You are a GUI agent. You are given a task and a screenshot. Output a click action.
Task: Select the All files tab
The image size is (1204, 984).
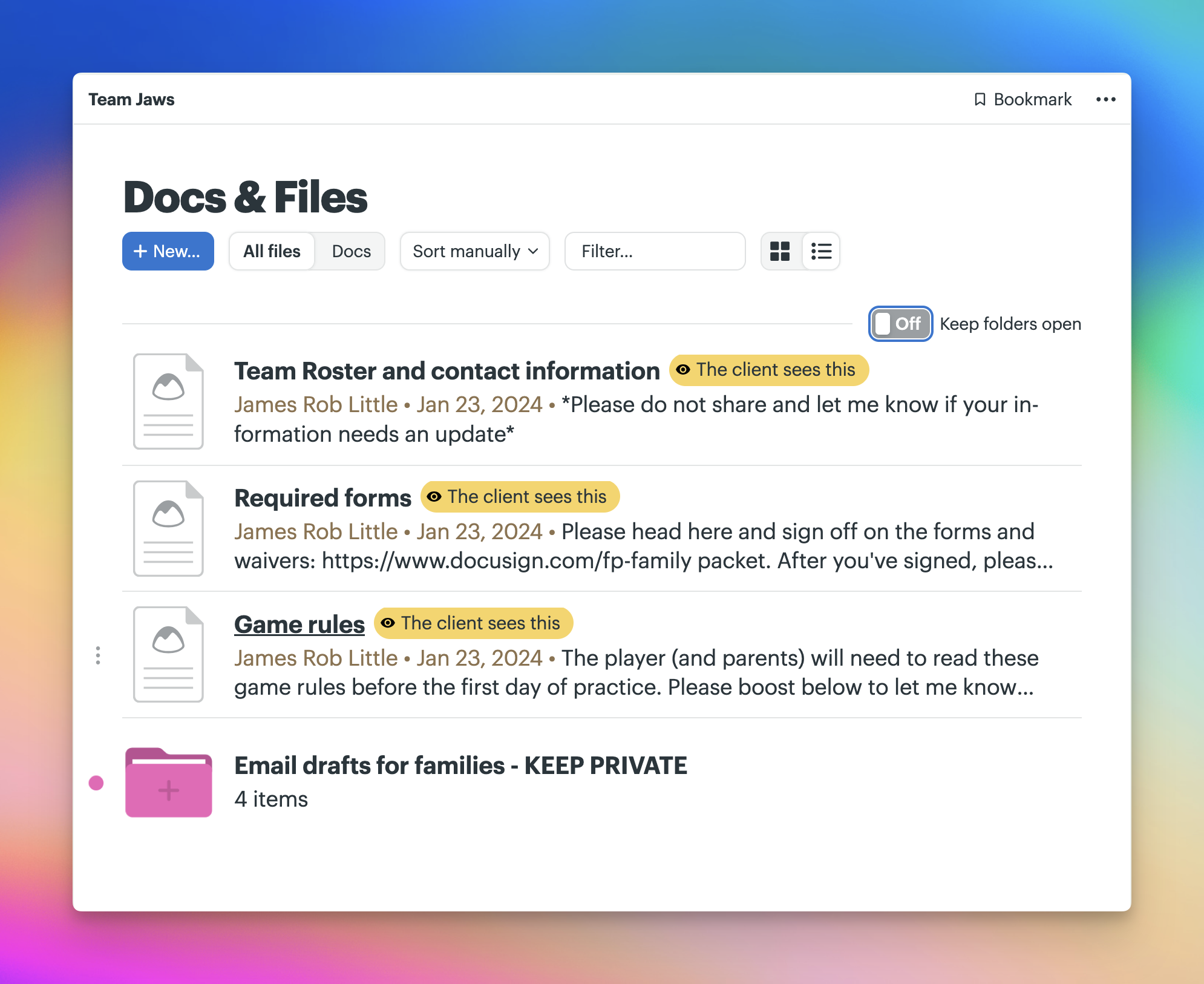272,251
